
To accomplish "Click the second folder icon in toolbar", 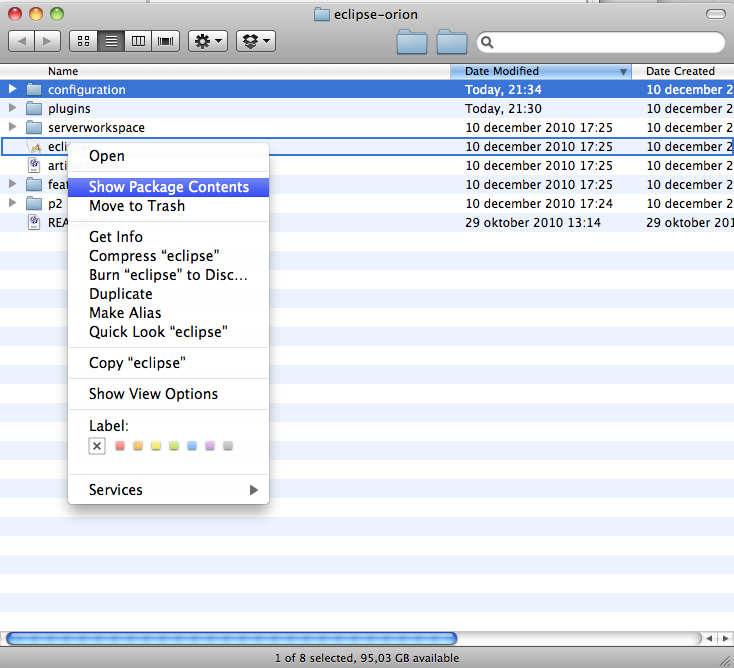I will tap(452, 42).
